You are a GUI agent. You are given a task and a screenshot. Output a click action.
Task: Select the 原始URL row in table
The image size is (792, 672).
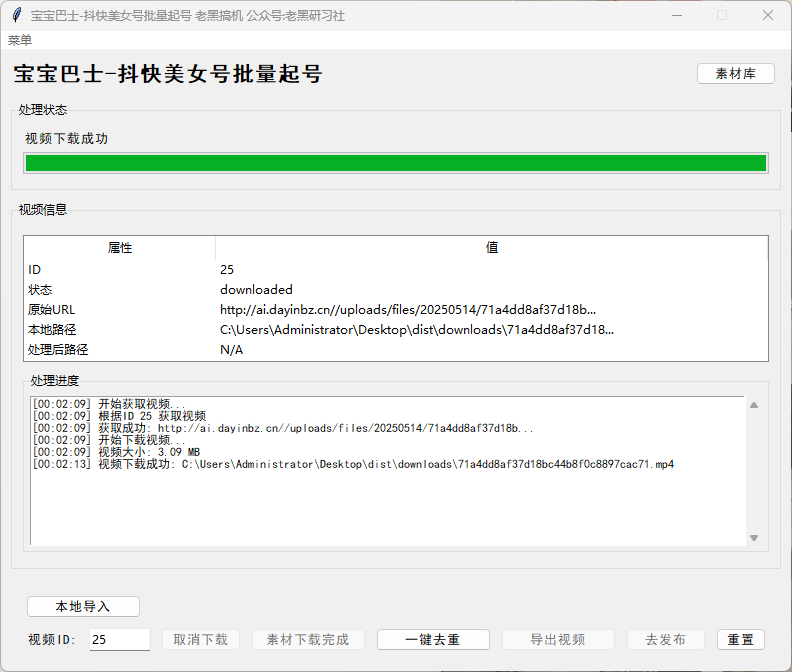[x=395, y=310]
